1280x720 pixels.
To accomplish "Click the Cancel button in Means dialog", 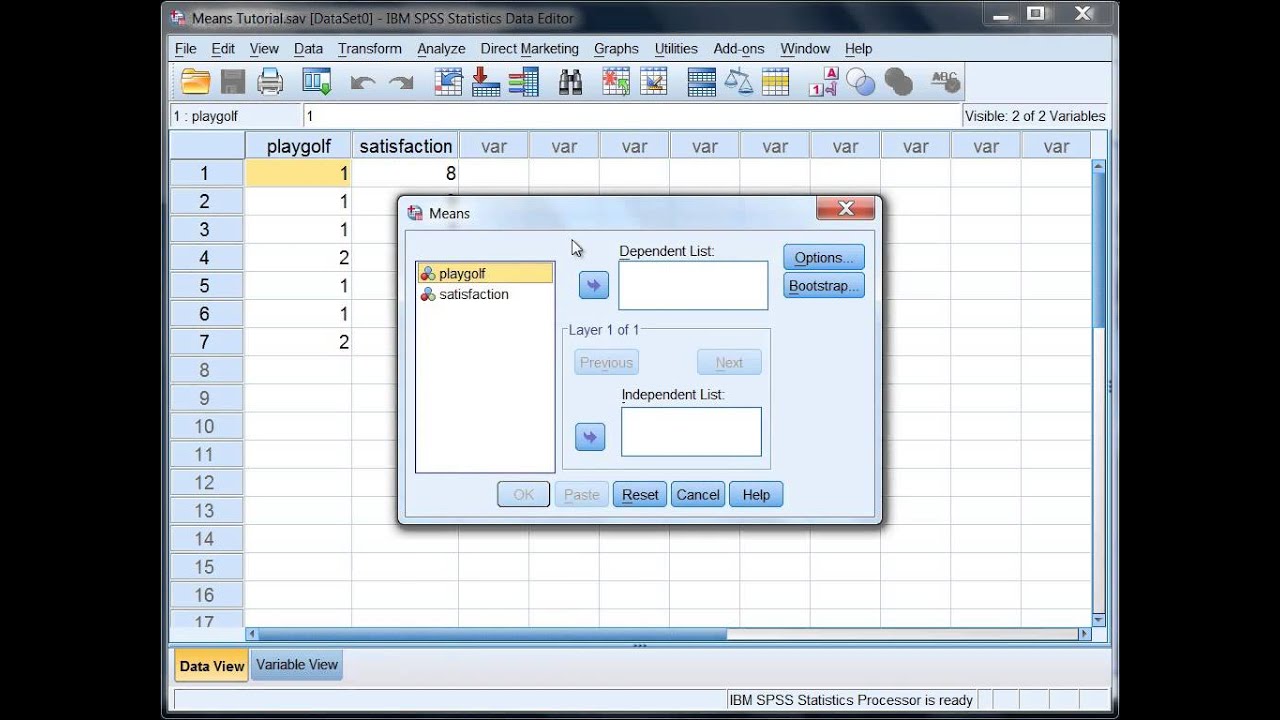I will 698,494.
